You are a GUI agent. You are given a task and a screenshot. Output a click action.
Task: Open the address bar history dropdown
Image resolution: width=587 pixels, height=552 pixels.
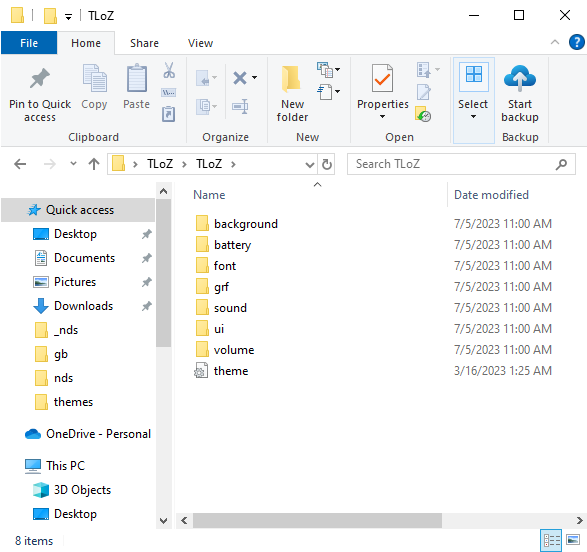310,164
